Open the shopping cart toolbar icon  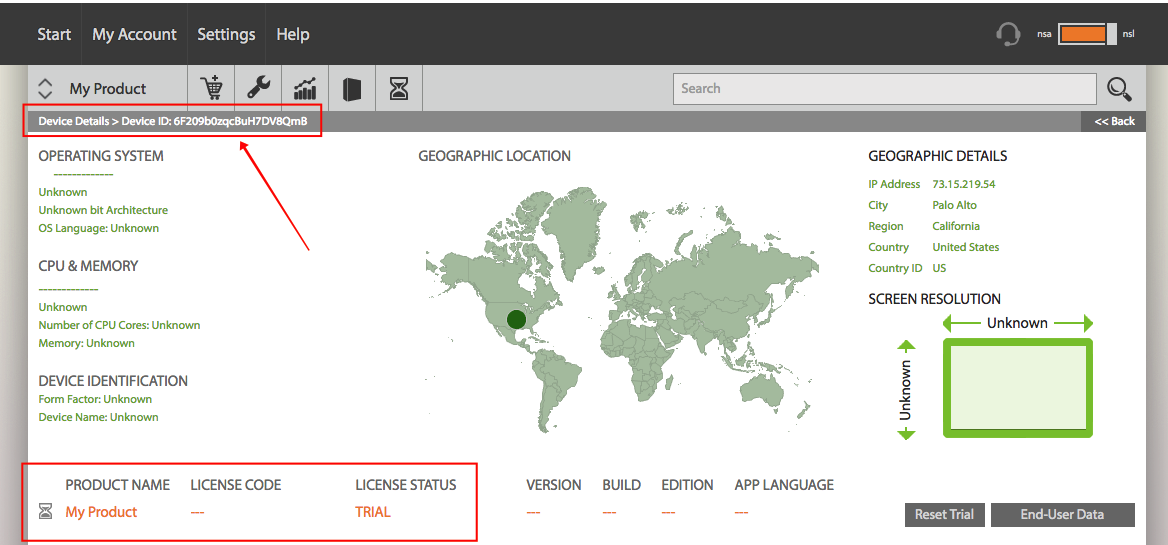(x=212, y=88)
